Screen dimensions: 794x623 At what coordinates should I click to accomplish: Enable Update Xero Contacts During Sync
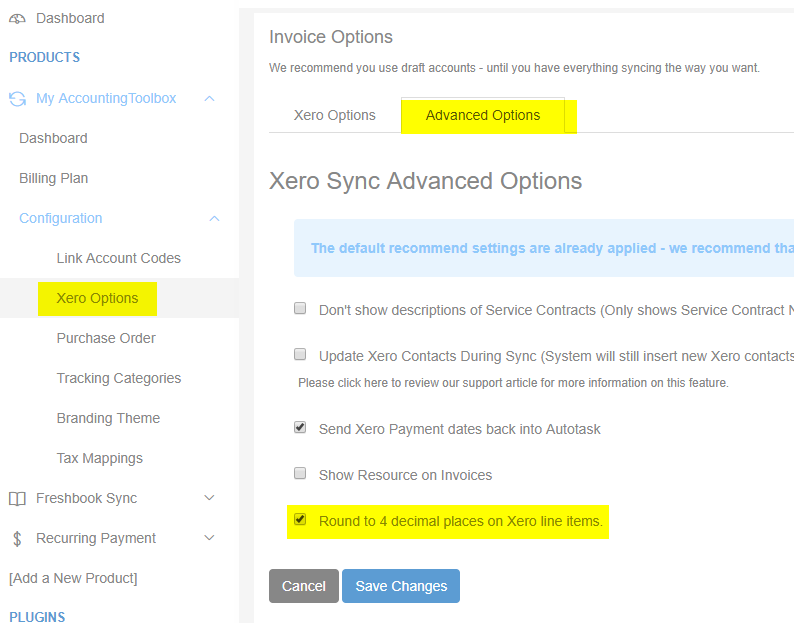click(x=300, y=354)
